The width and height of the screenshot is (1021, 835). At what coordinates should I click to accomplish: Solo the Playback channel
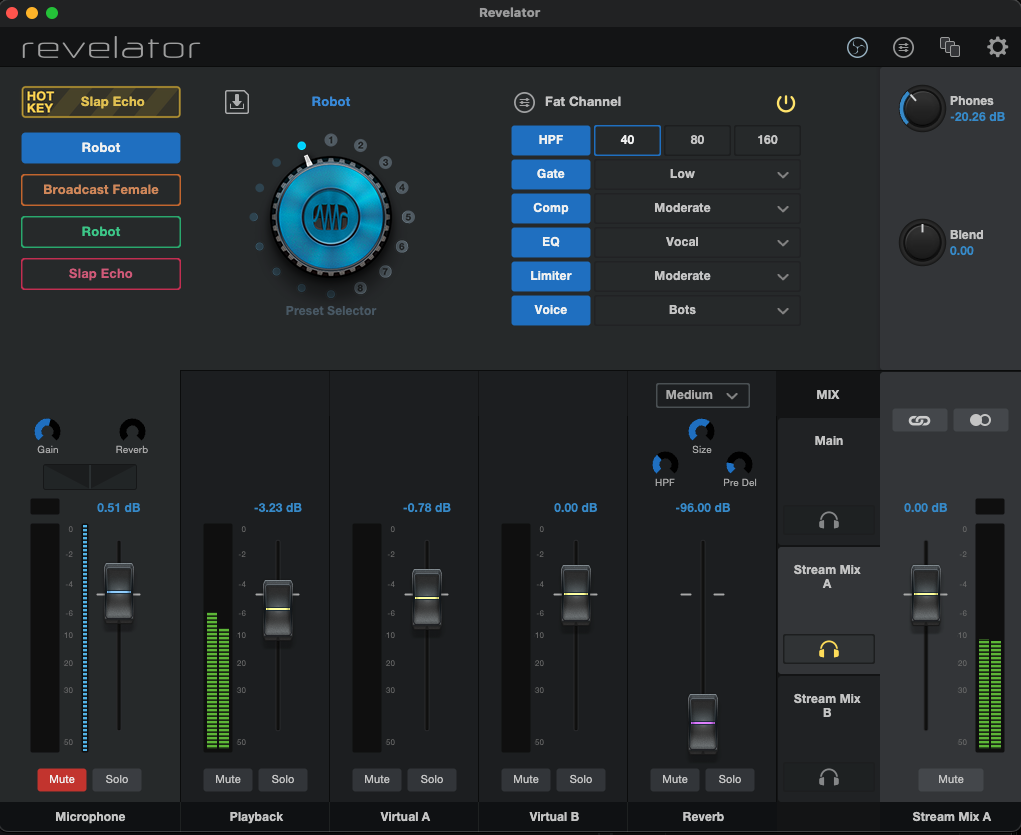point(283,779)
